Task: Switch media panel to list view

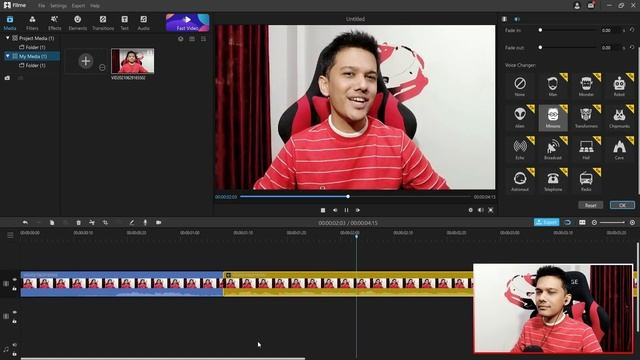Action: (192, 39)
